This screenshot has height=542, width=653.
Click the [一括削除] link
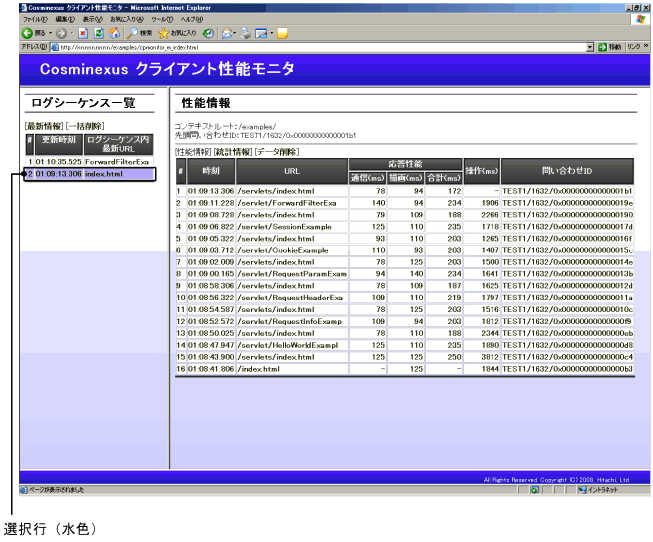coord(84,127)
